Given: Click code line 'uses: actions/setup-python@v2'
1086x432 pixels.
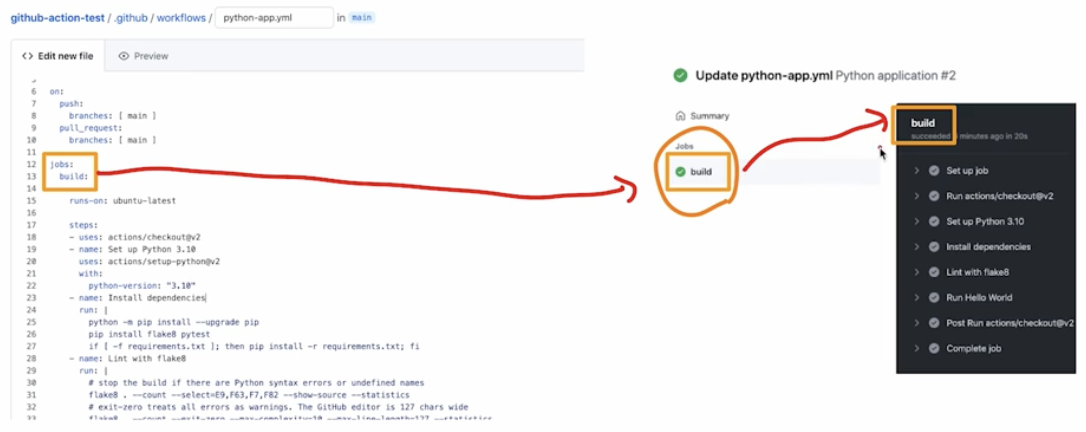Looking at the screenshot, I should click(x=149, y=261).
